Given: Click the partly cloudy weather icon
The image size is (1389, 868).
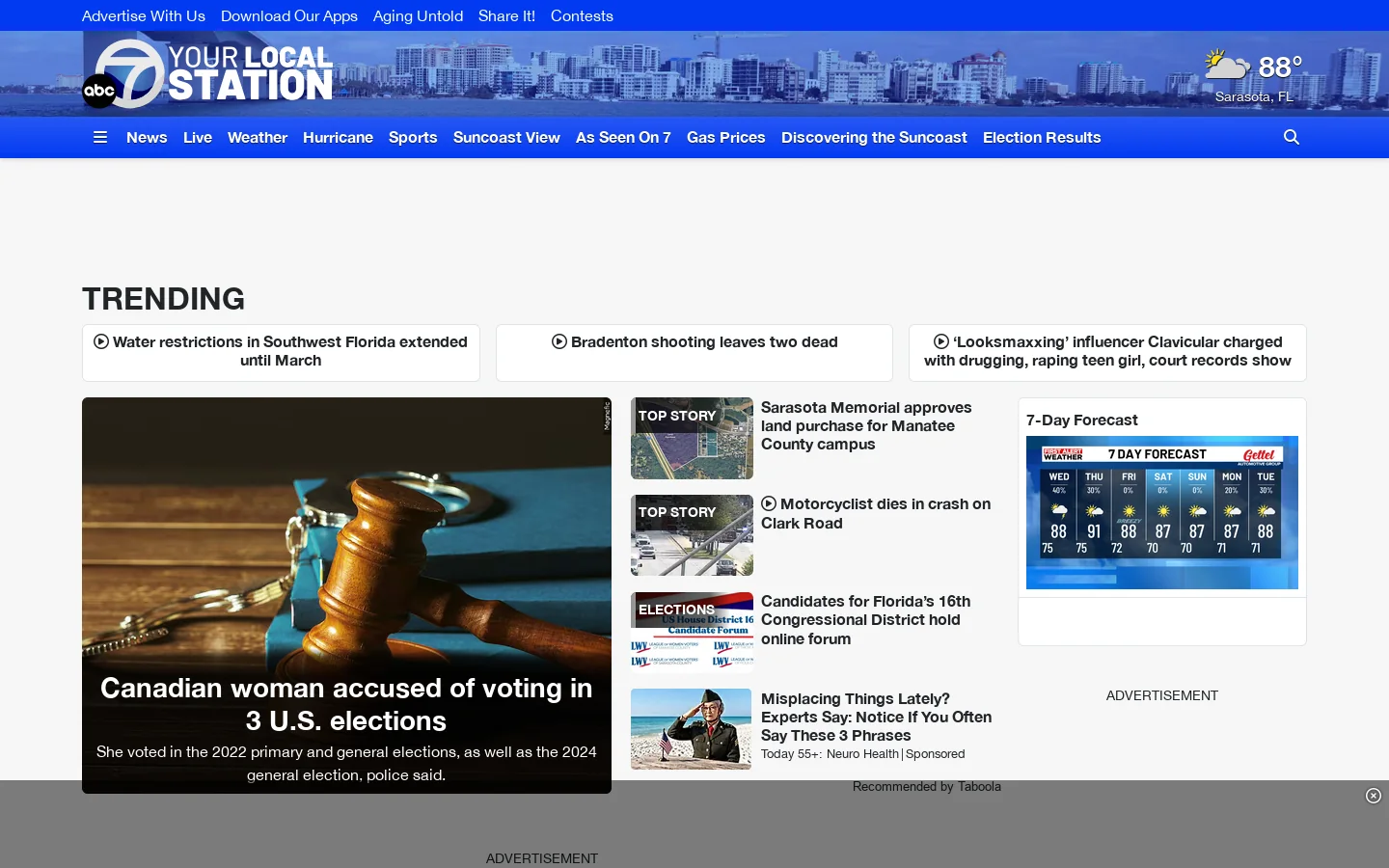Looking at the screenshot, I should [x=1227, y=65].
